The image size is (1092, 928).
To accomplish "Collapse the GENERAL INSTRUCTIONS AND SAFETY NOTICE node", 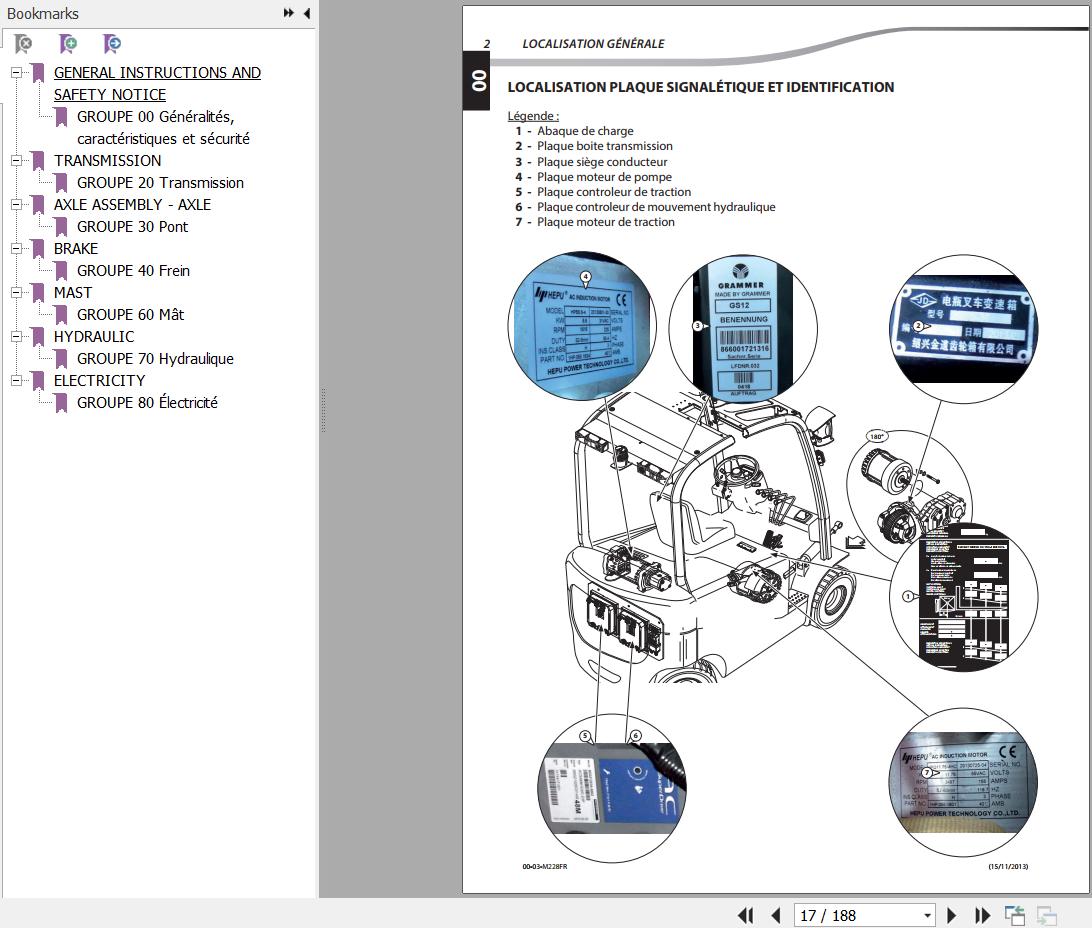I will coord(16,73).
